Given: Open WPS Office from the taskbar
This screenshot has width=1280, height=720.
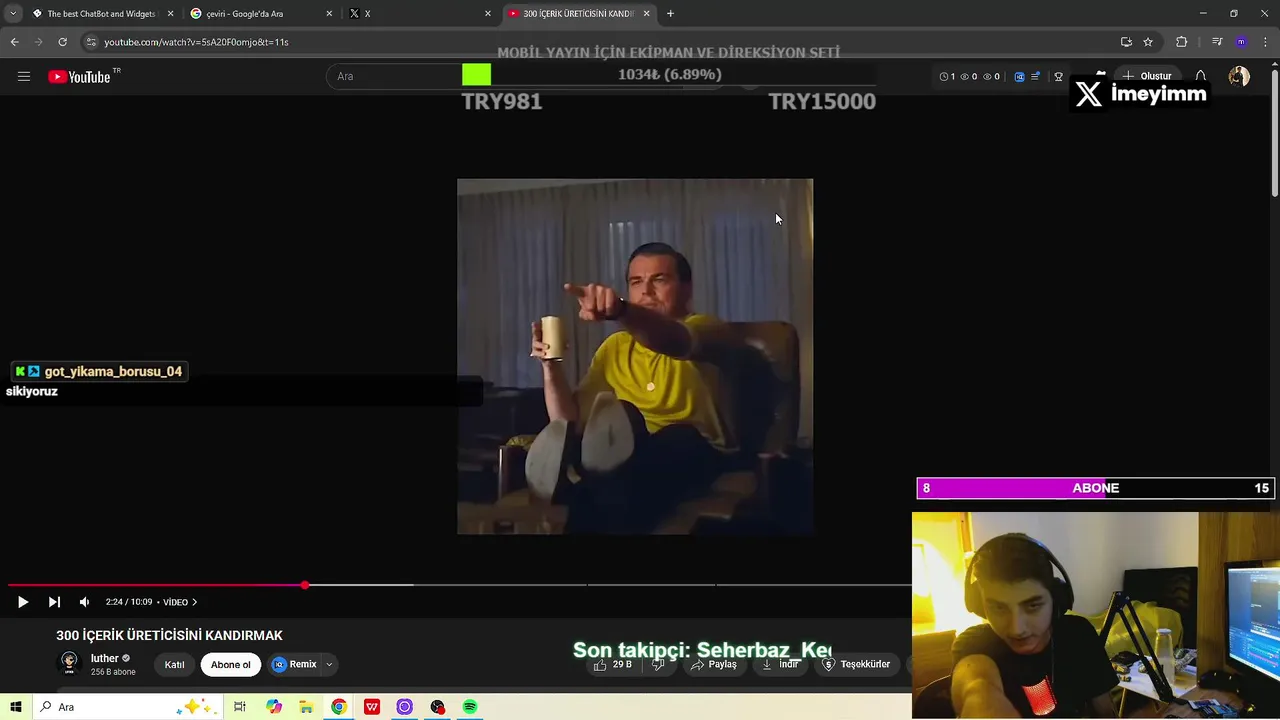Looking at the screenshot, I should coord(372,707).
